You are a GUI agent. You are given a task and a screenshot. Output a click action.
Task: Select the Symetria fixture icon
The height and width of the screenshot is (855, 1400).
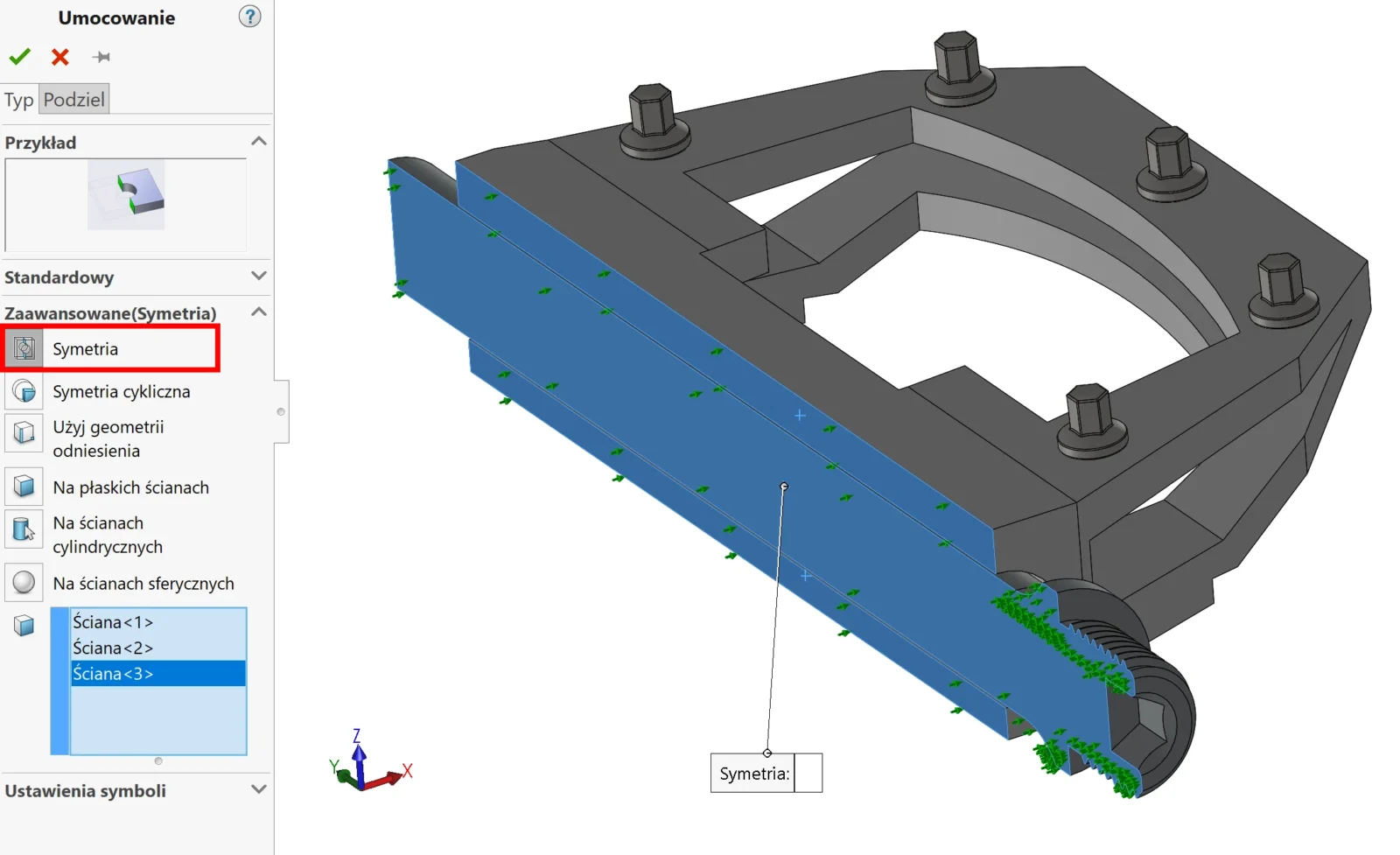pos(24,348)
